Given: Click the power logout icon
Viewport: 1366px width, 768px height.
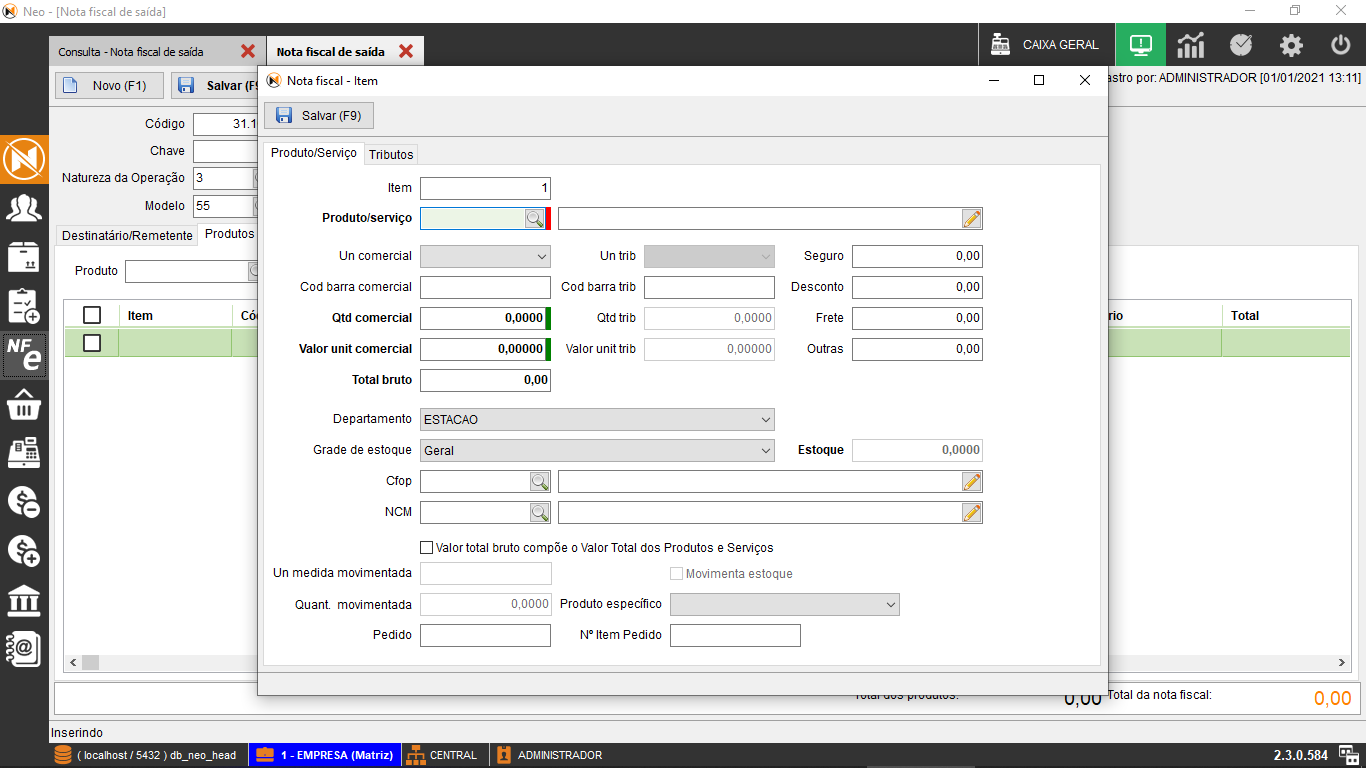Looking at the screenshot, I should point(1341,45).
